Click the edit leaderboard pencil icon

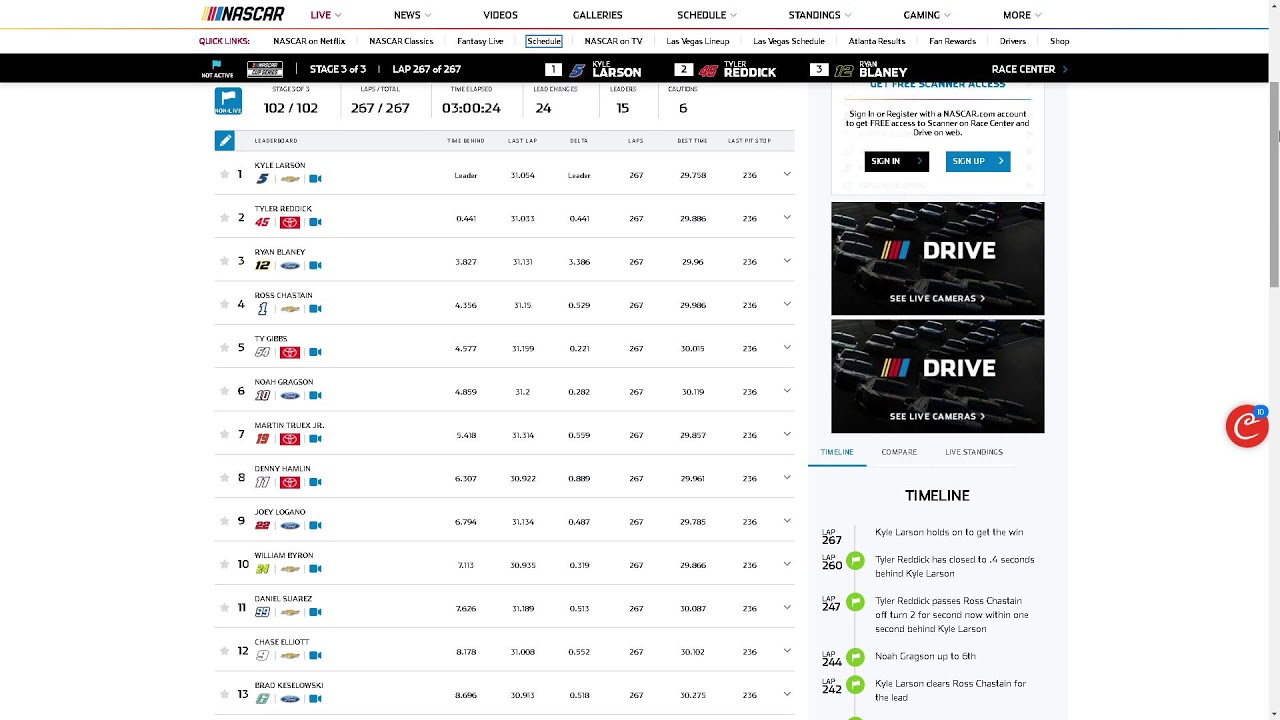224,141
